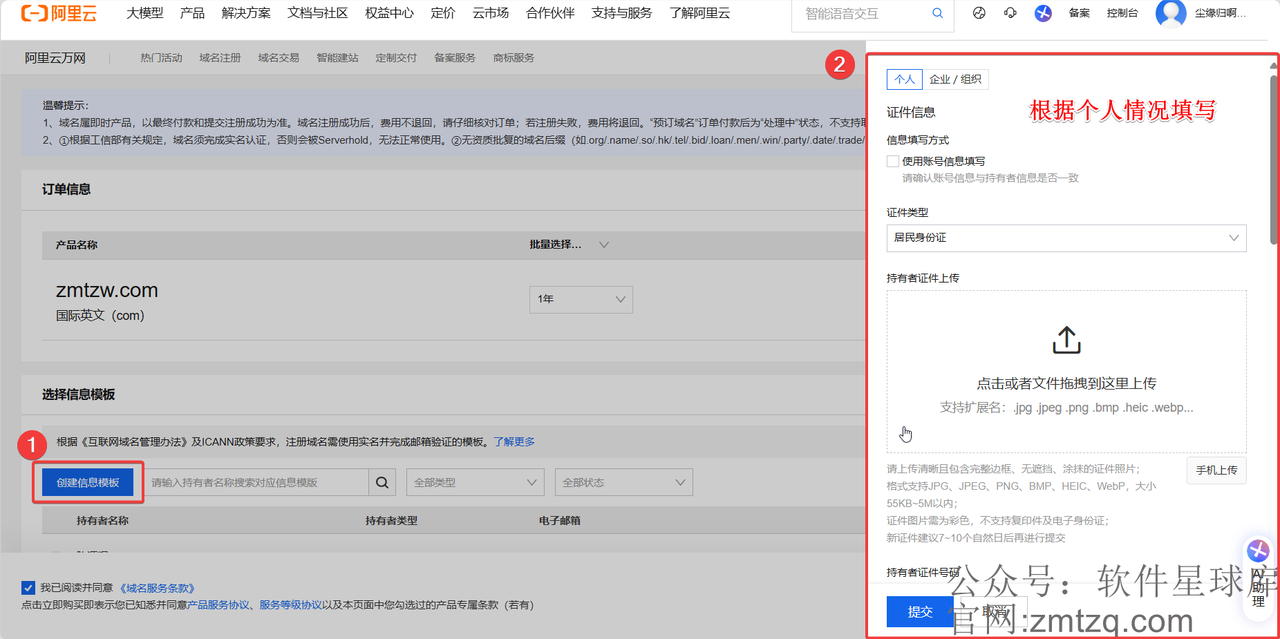Click the upload arrow icon in upload area
The width and height of the screenshot is (1280, 639).
[x=1067, y=340]
